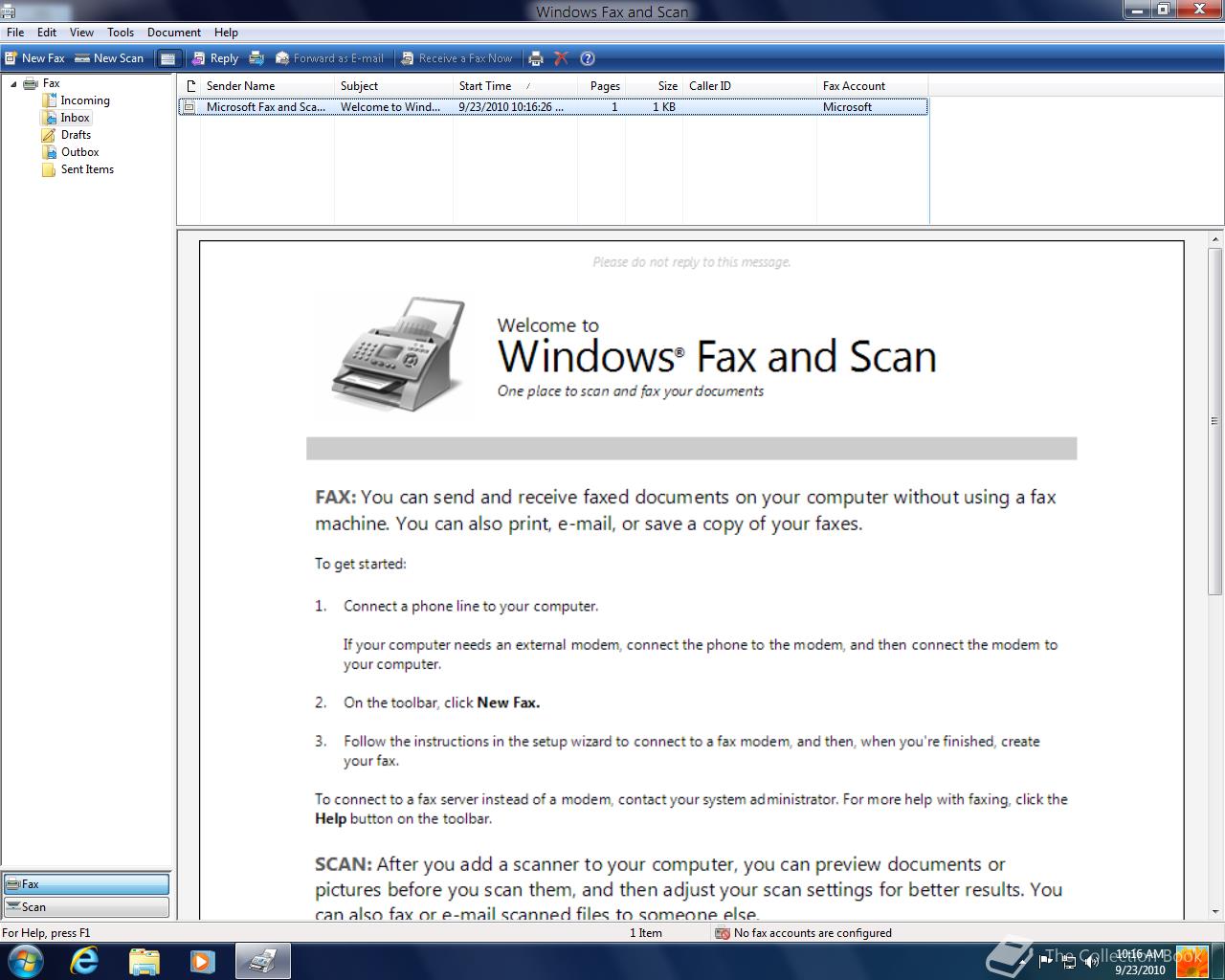Open the Edit menu
1225x980 pixels.
coord(47,33)
